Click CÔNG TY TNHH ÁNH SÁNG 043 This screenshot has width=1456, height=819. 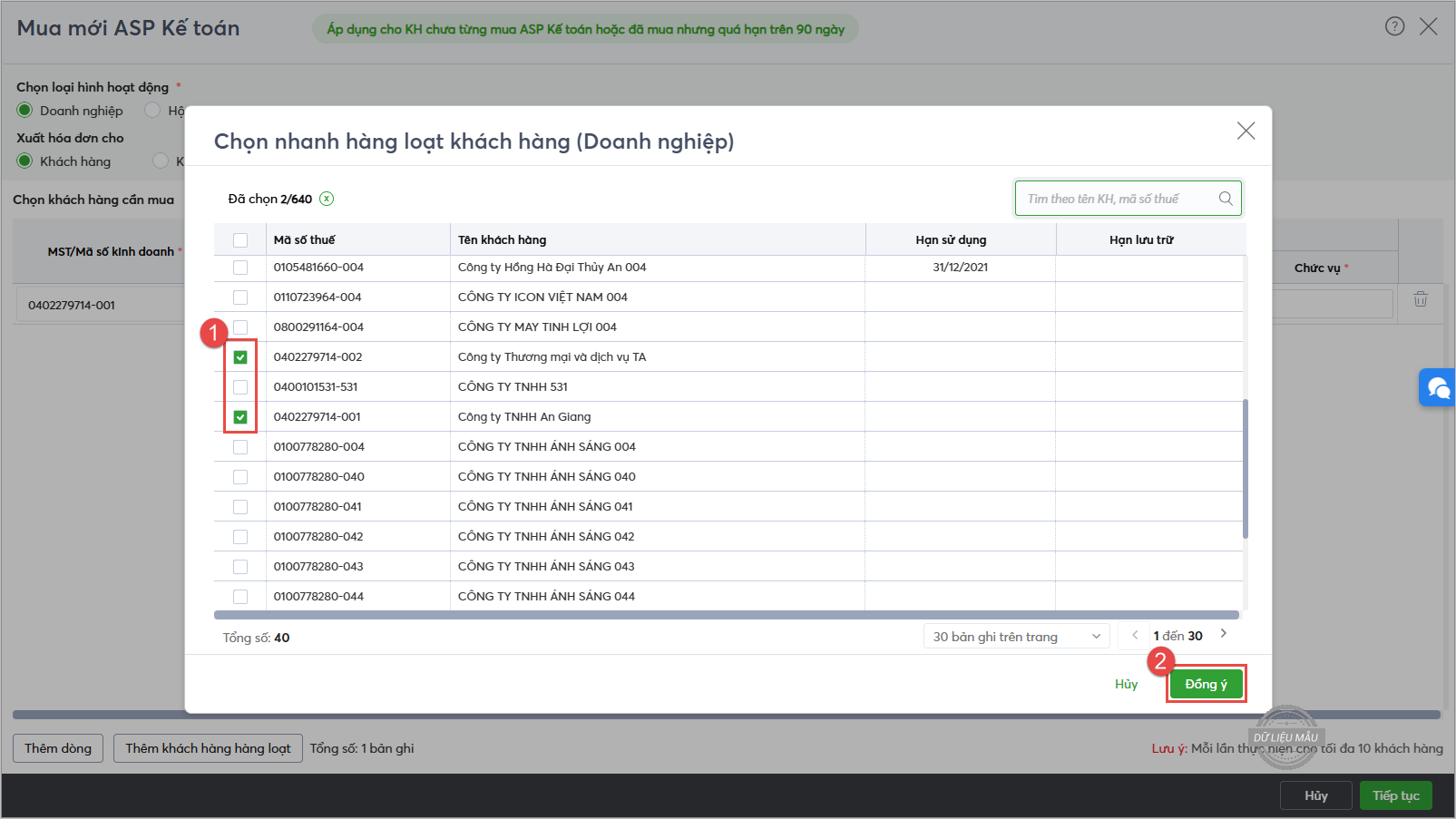546,566
